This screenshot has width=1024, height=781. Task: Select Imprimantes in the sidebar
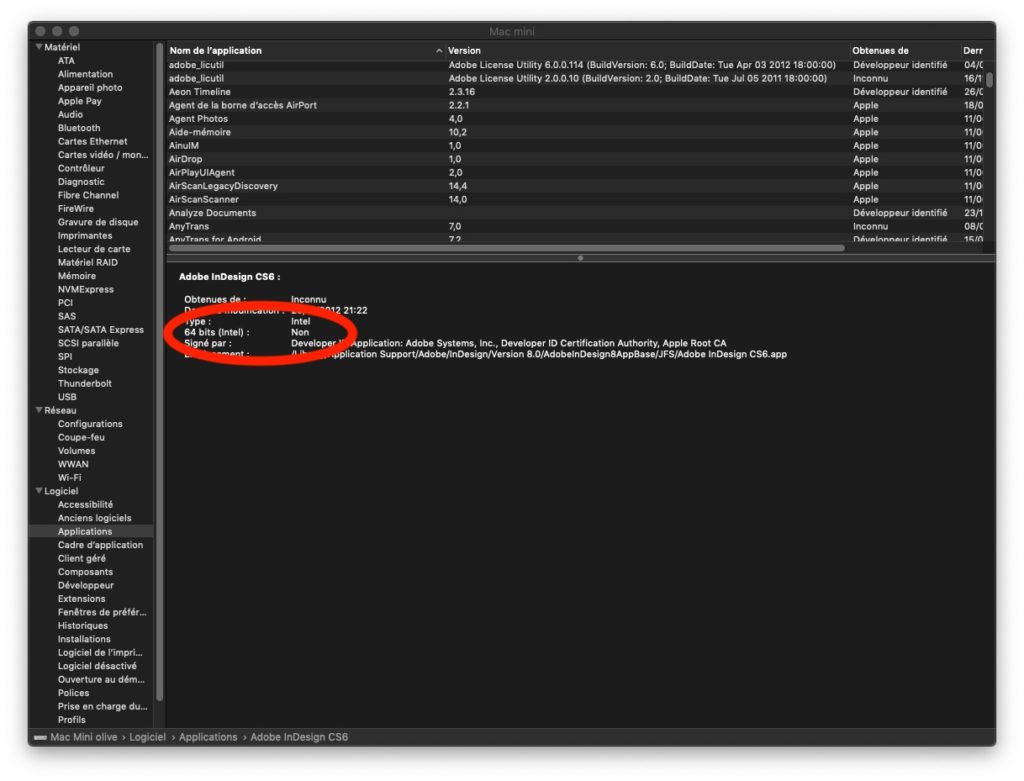(85, 235)
